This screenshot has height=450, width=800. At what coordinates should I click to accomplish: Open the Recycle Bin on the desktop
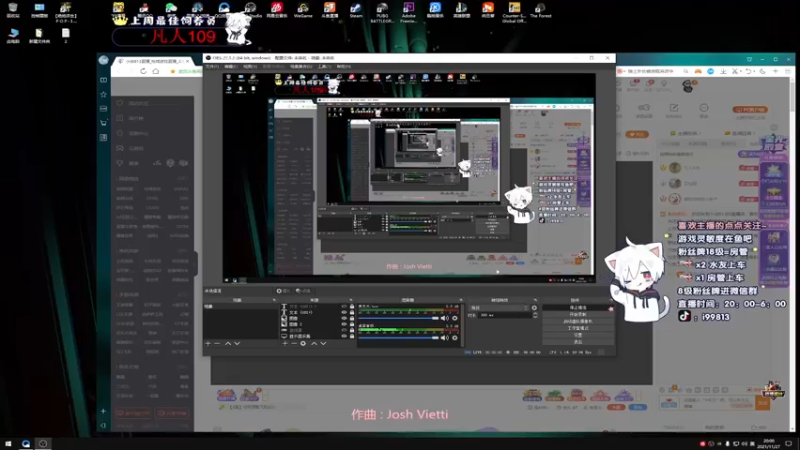(x=13, y=10)
